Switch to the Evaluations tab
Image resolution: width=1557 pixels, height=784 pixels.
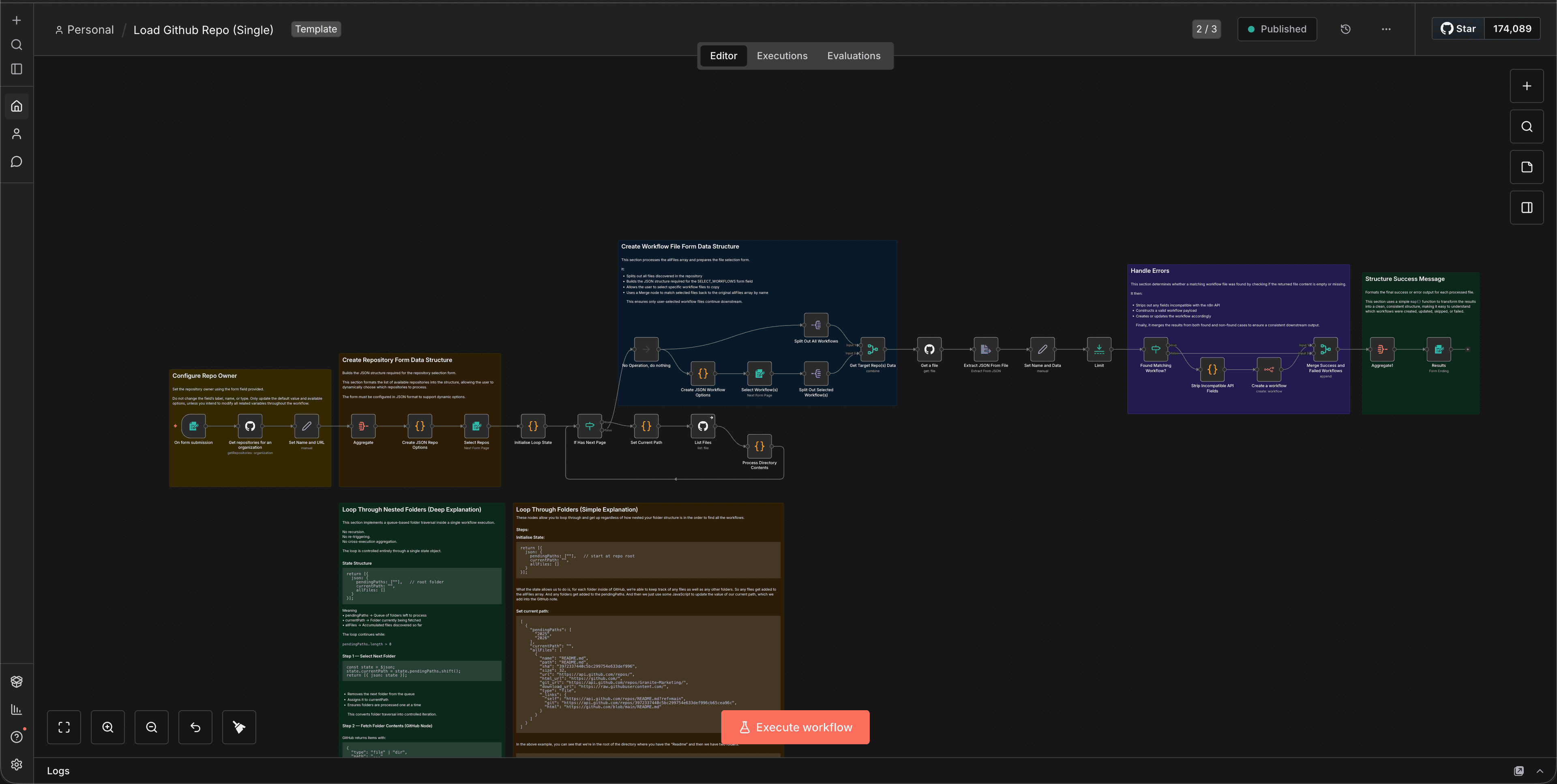pos(854,56)
